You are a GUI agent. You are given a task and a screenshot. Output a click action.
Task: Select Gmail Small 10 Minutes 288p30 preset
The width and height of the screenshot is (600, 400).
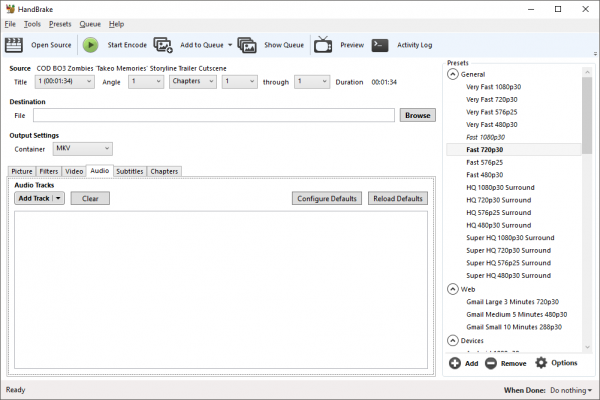click(x=514, y=327)
